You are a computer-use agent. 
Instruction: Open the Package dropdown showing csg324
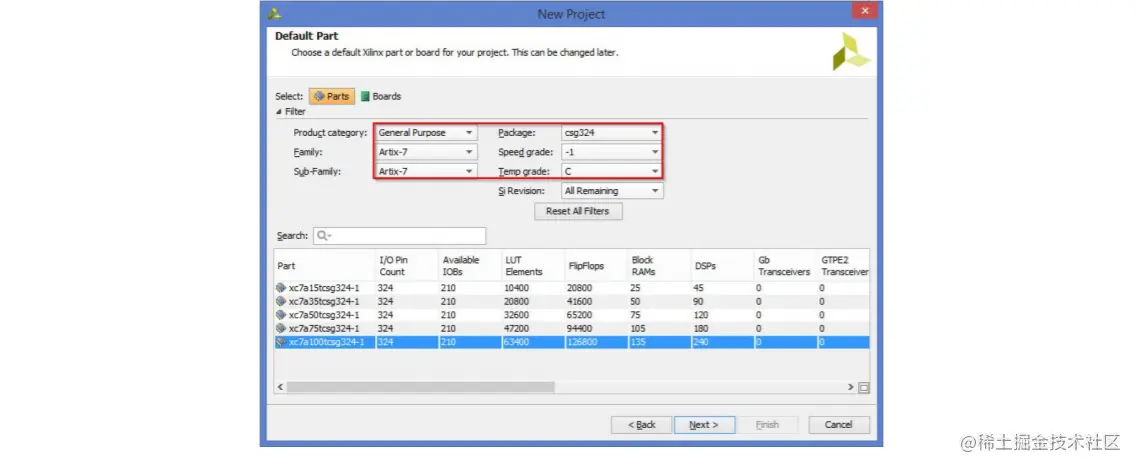tap(612, 133)
